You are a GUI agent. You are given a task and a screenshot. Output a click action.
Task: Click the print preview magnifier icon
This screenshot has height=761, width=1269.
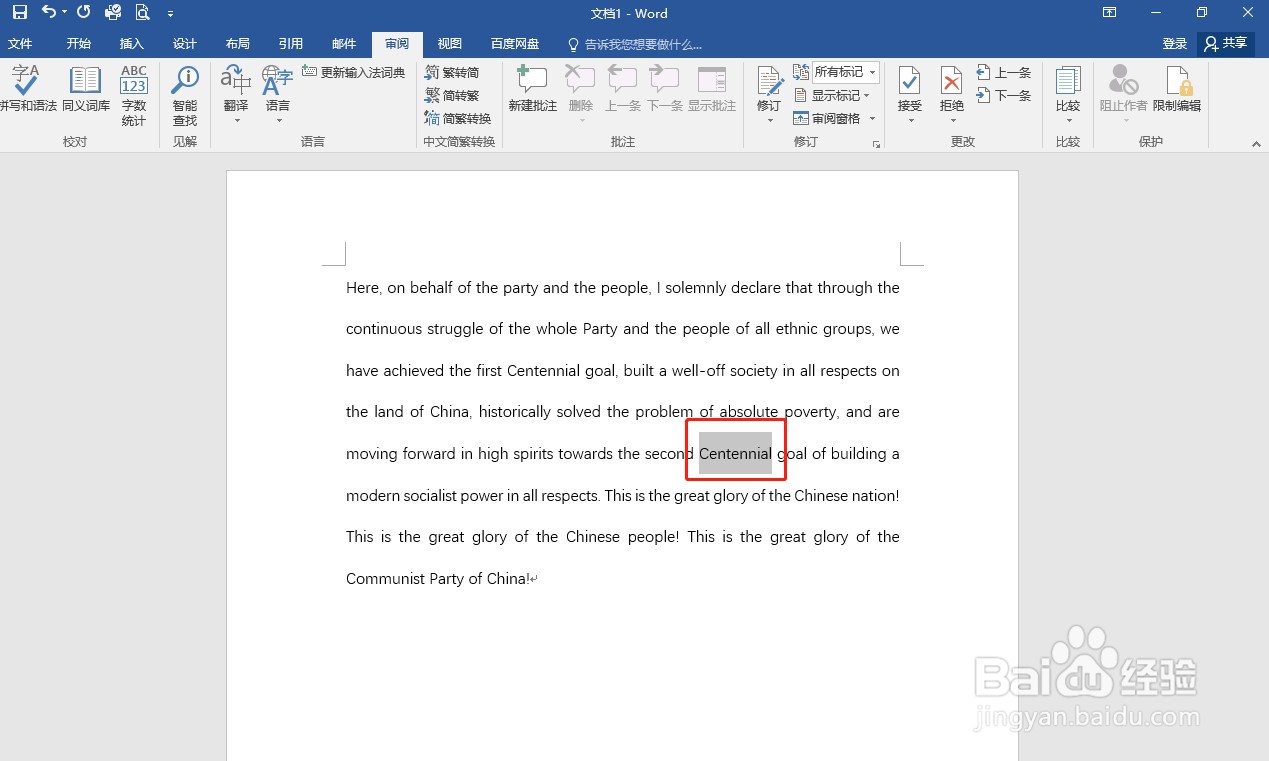(143, 13)
